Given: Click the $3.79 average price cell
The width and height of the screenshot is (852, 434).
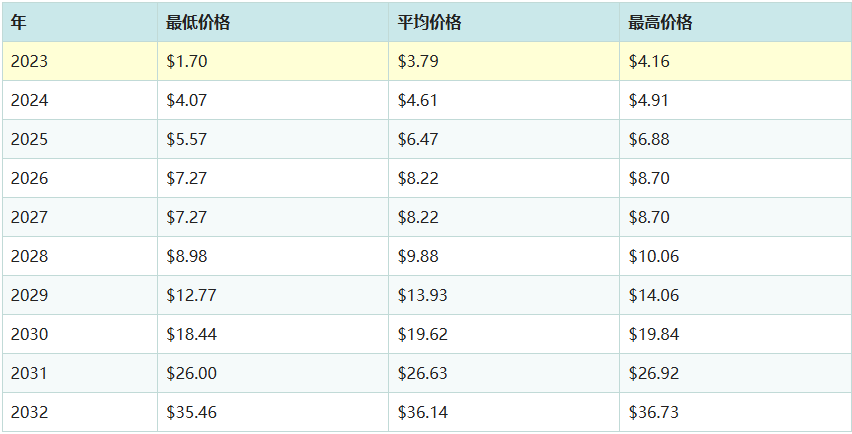Looking at the screenshot, I should click(x=418, y=61).
